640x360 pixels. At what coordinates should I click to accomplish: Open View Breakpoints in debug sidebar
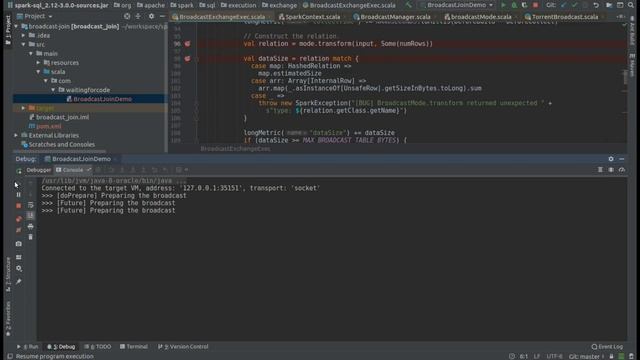(x=18, y=219)
